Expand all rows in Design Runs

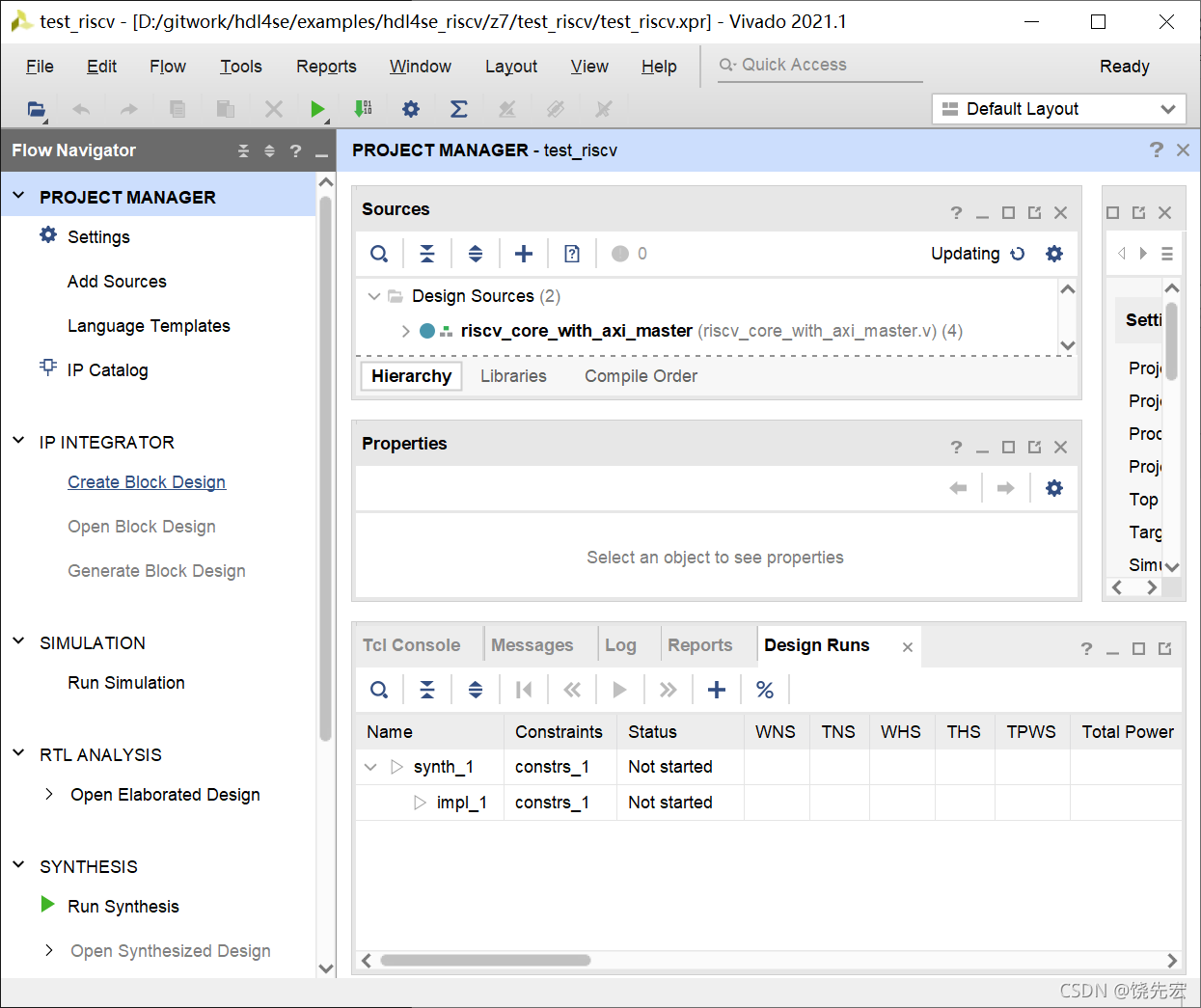tap(476, 690)
